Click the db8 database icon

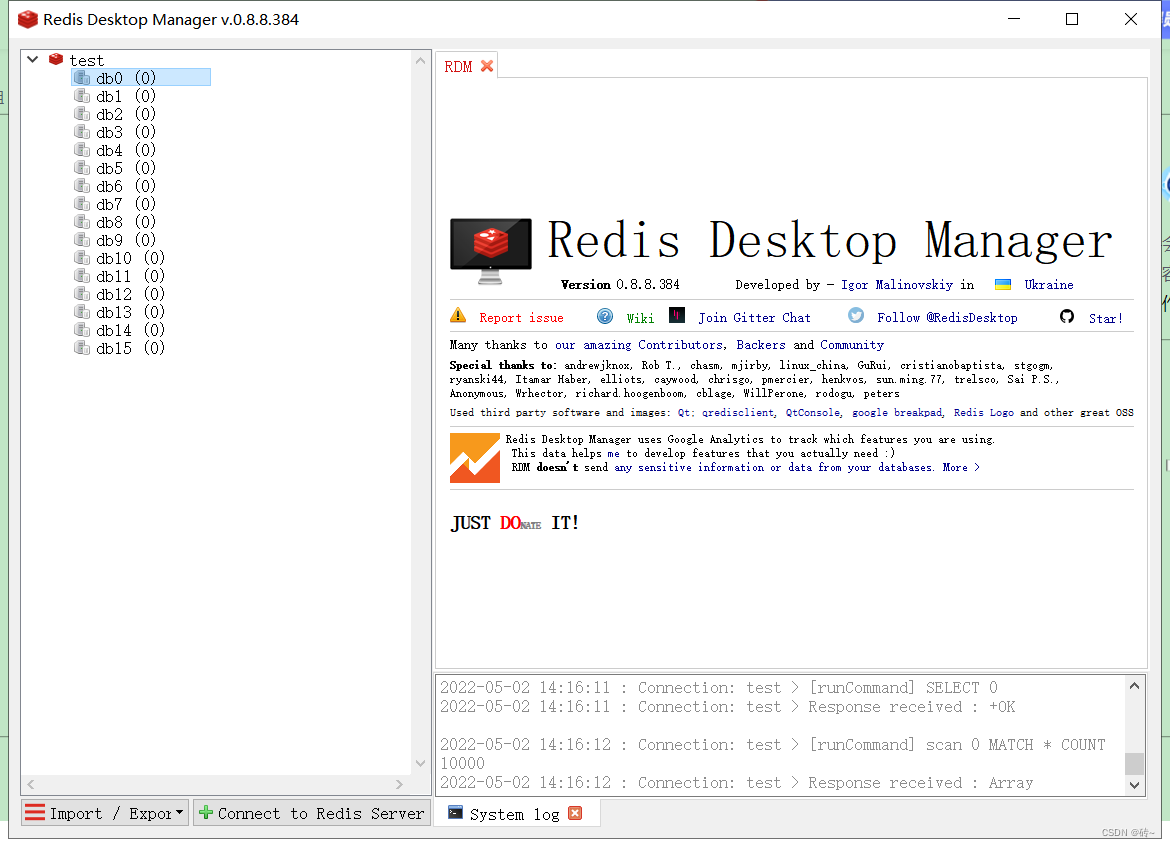pyautogui.click(x=82, y=222)
